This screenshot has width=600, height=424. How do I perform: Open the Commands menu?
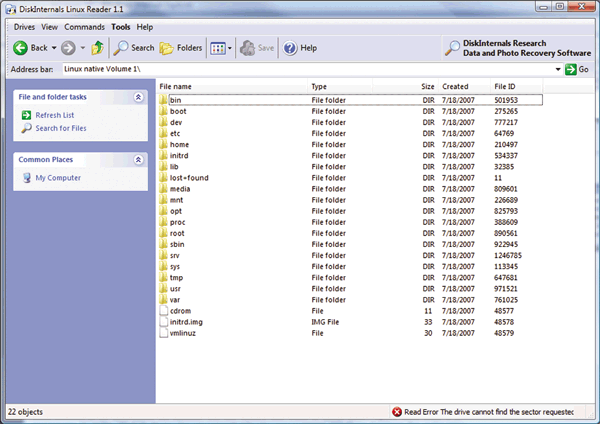84,27
